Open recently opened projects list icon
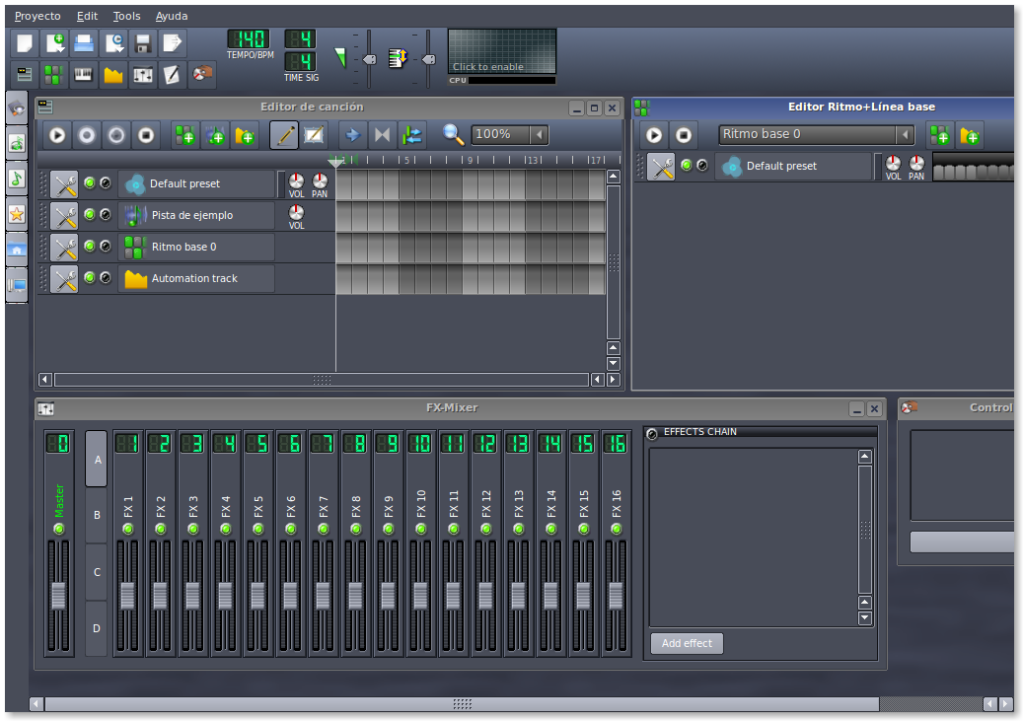This screenshot has width=1023, height=721. [114, 43]
